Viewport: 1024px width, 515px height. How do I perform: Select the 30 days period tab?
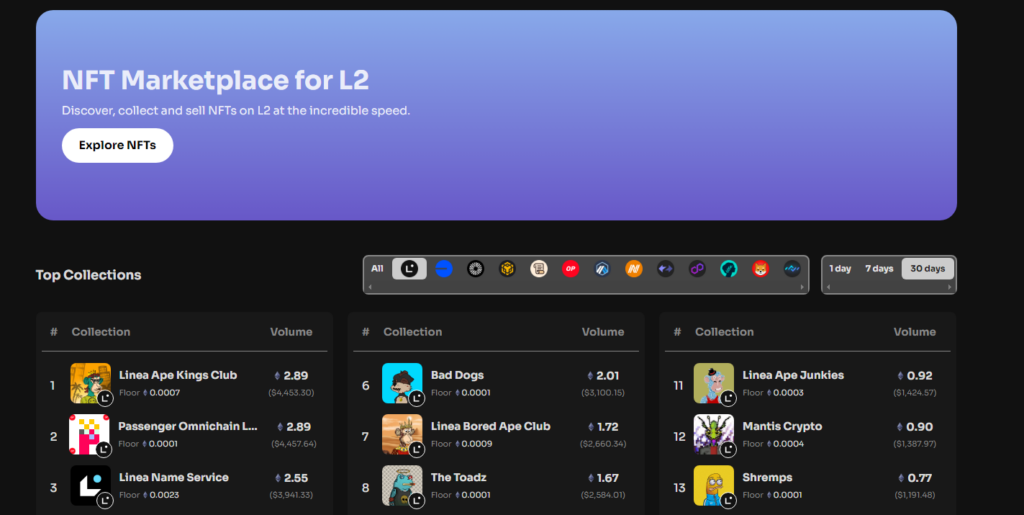(927, 268)
